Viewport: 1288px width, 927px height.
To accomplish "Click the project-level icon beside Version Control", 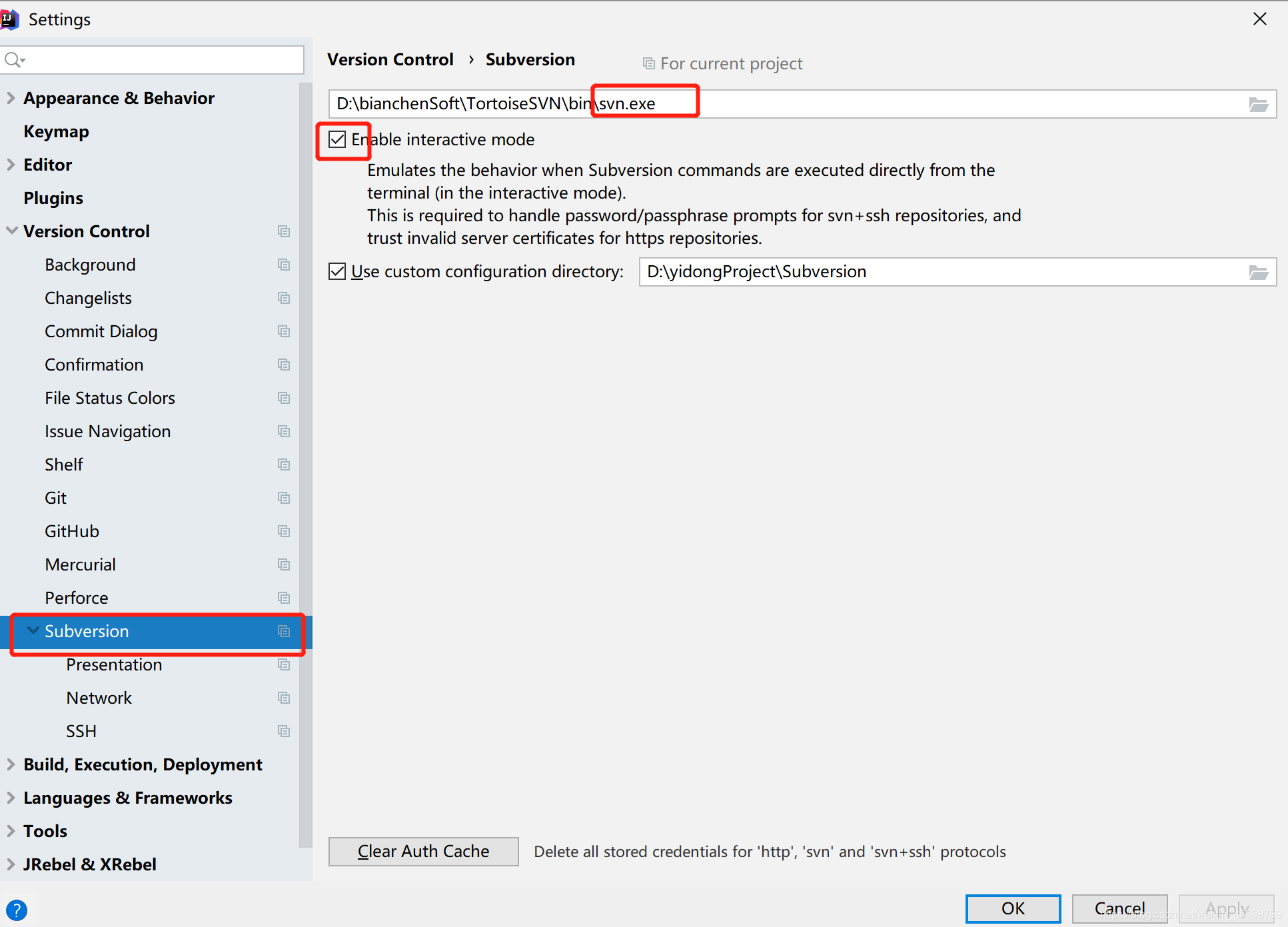I will (284, 231).
